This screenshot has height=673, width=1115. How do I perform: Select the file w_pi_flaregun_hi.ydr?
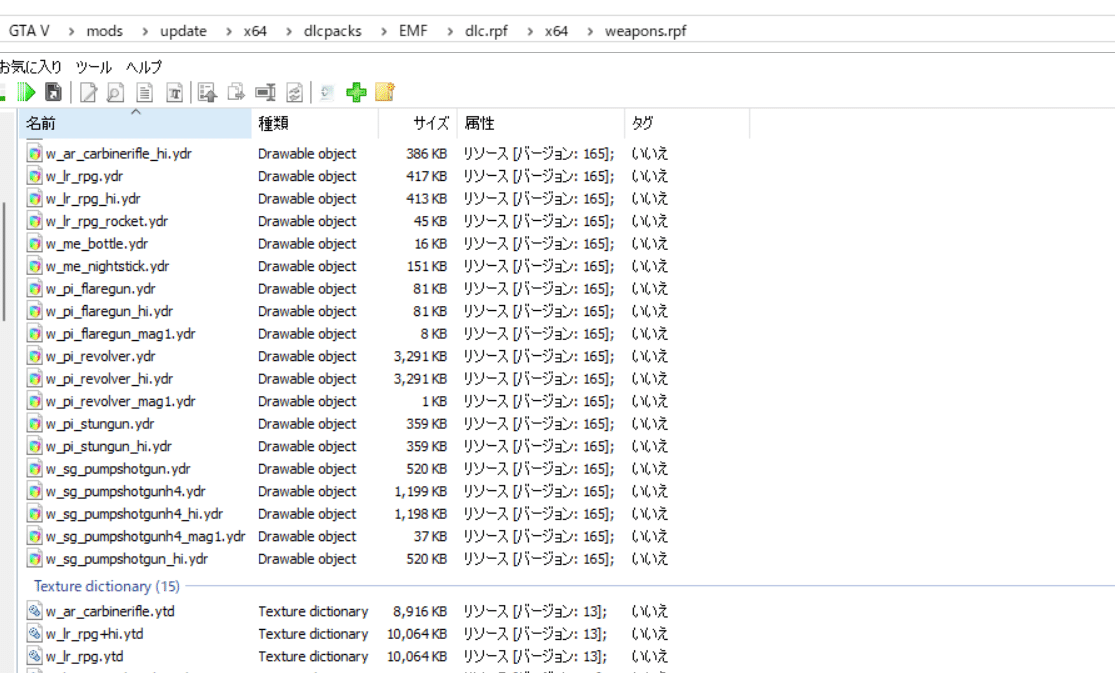tap(110, 311)
